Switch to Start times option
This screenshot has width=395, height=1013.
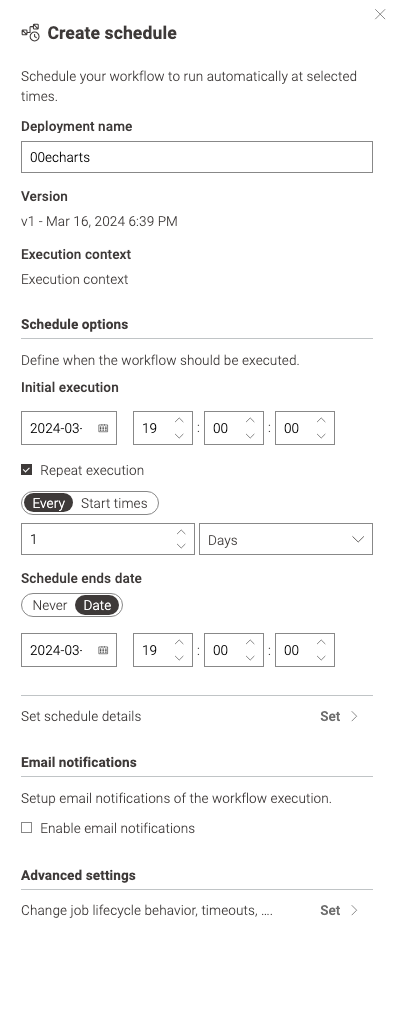(114, 503)
